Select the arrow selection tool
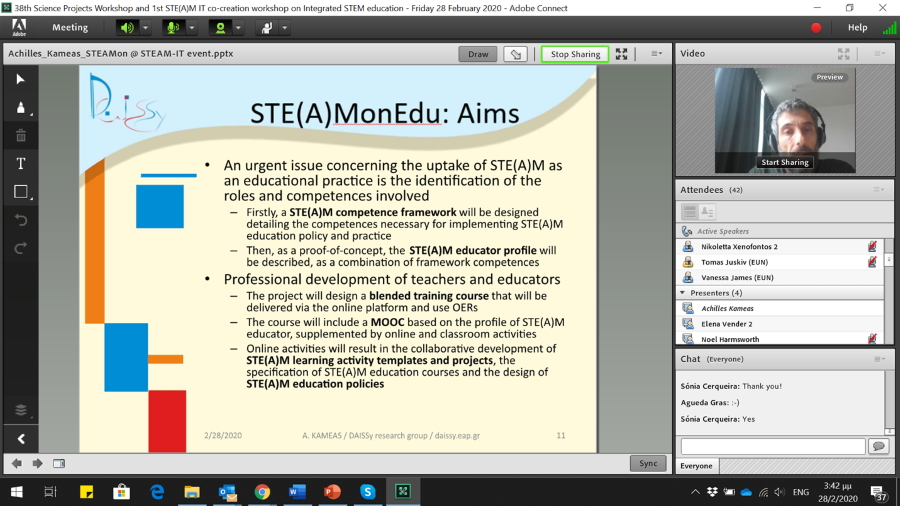The image size is (900, 506). pyautogui.click(x=21, y=79)
